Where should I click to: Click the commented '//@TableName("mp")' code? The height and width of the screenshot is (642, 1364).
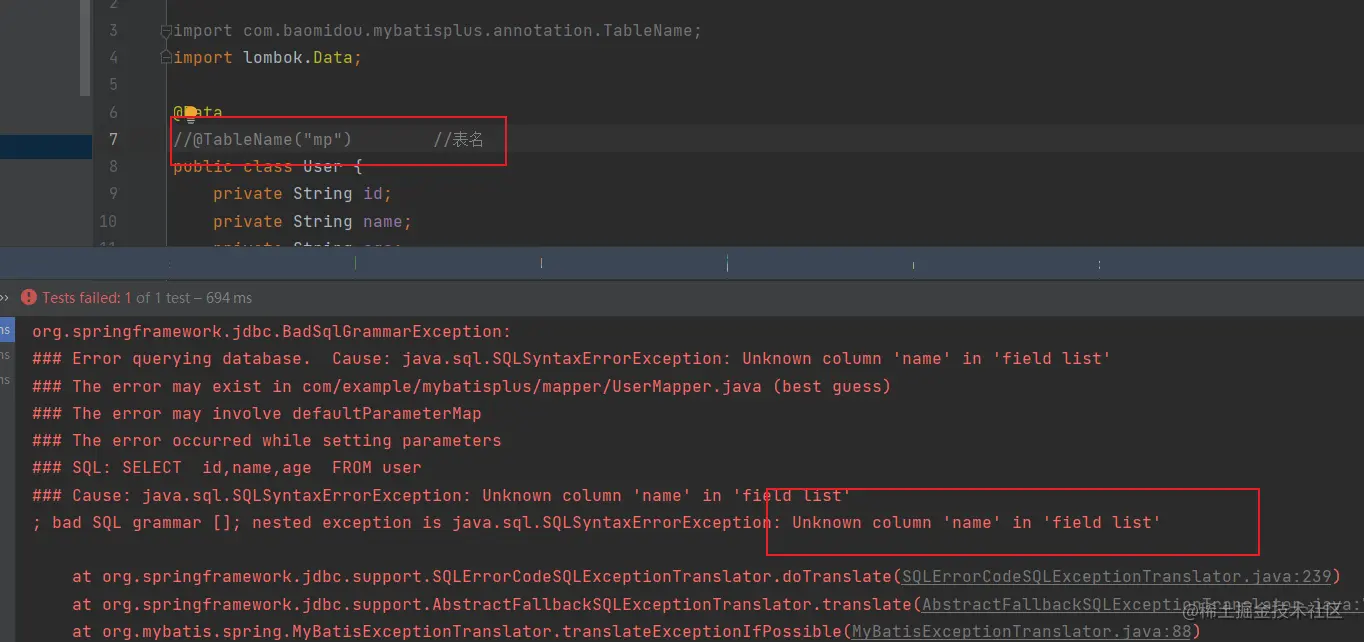tap(262, 139)
